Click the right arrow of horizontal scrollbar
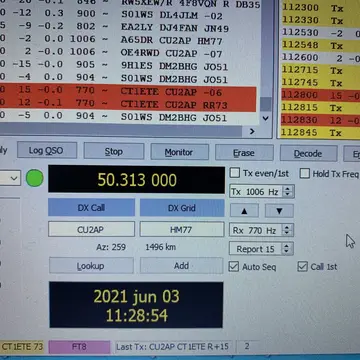Image resolution: width=360 pixels, height=360 pixels. [x=252, y=132]
